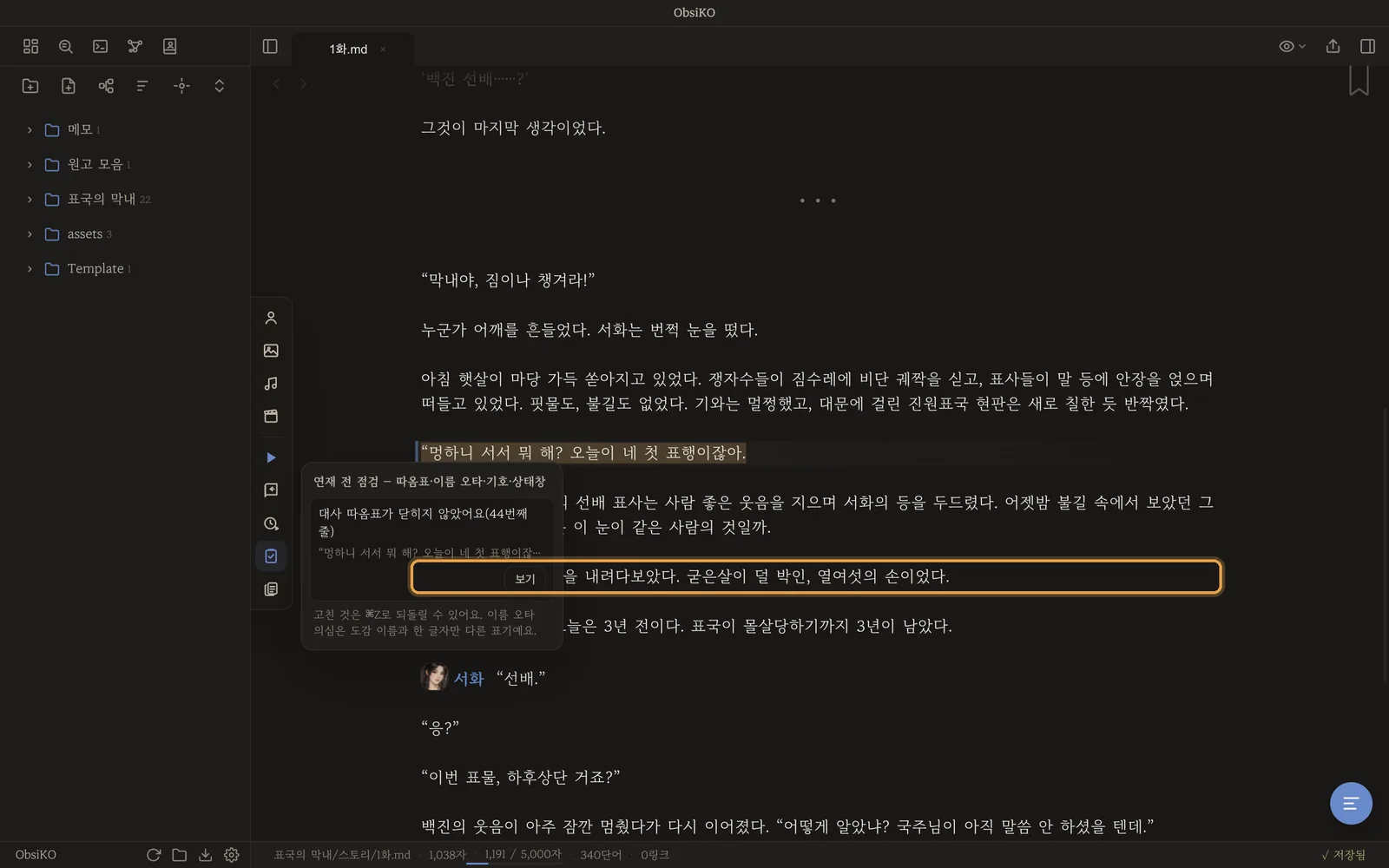This screenshot has width=1389, height=868.
Task: Select the 메모 folder name
Action: pos(80,129)
